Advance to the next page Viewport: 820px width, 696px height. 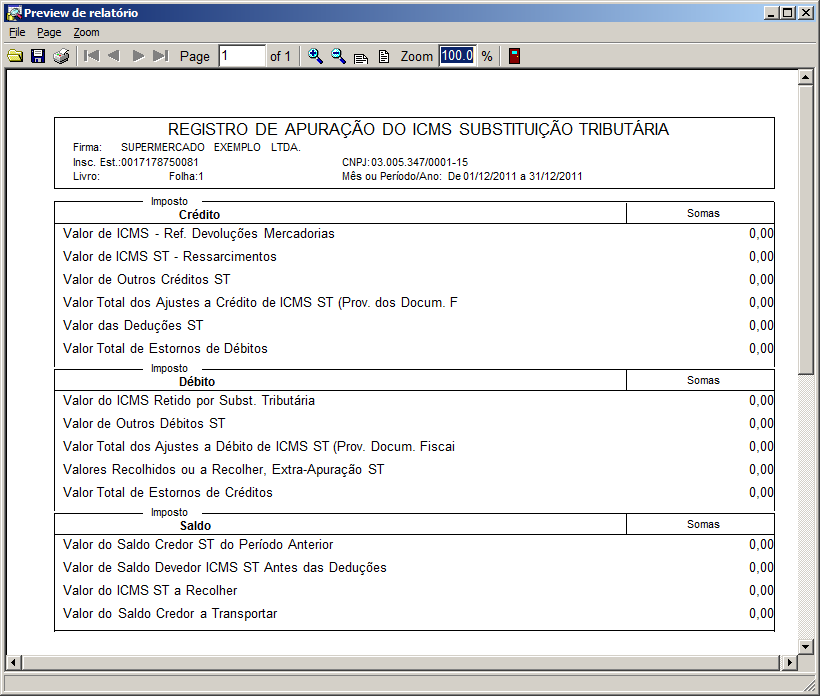pos(138,56)
